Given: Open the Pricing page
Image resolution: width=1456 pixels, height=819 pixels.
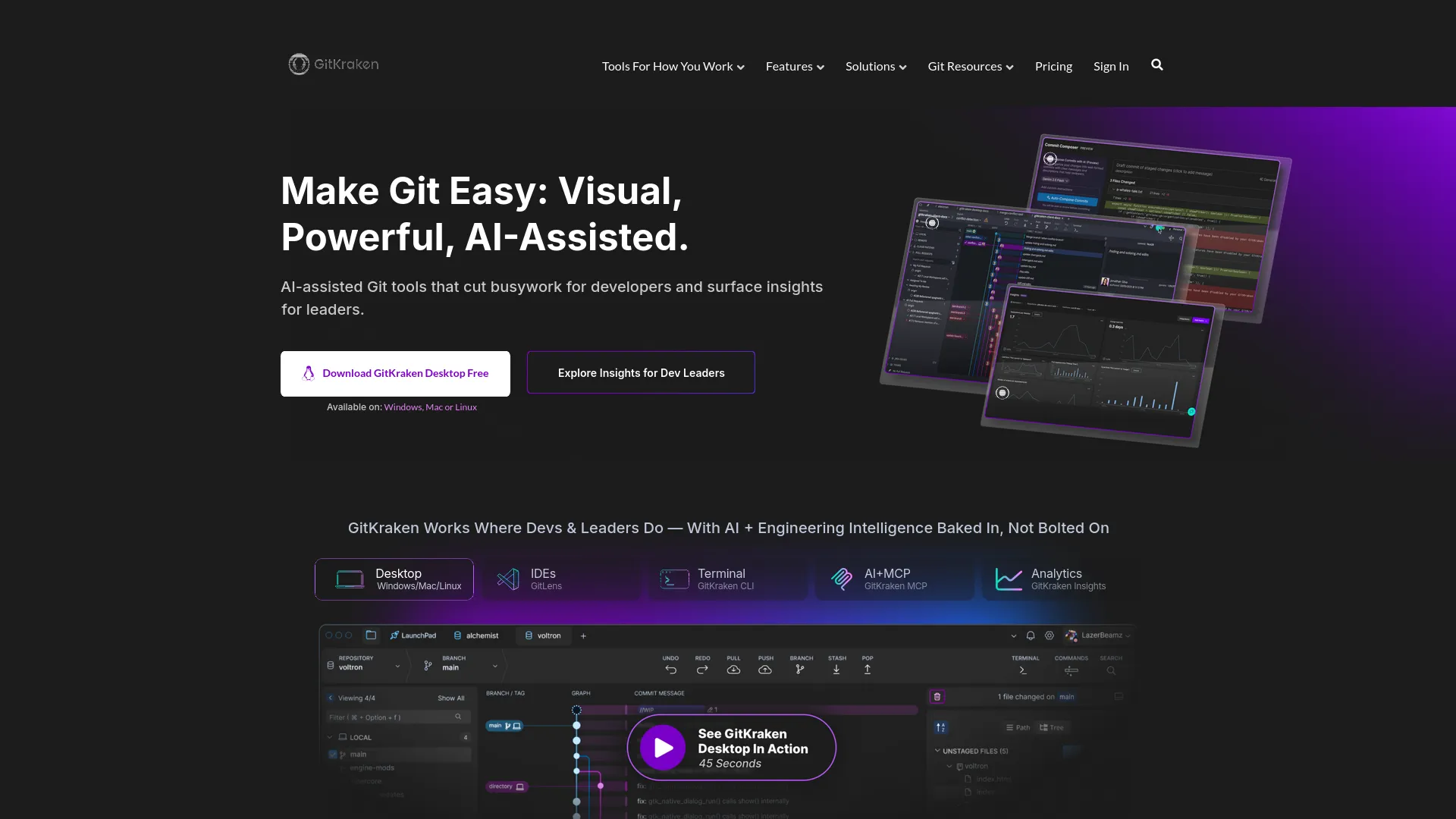Looking at the screenshot, I should point(1053,67).
